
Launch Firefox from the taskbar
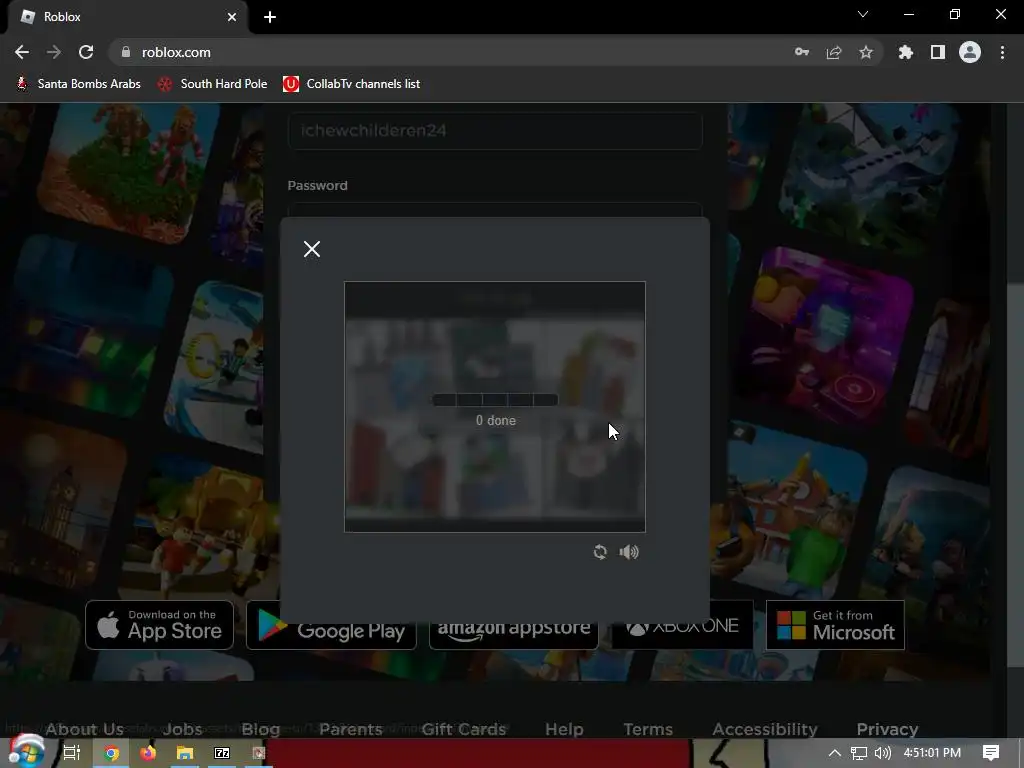148,753
